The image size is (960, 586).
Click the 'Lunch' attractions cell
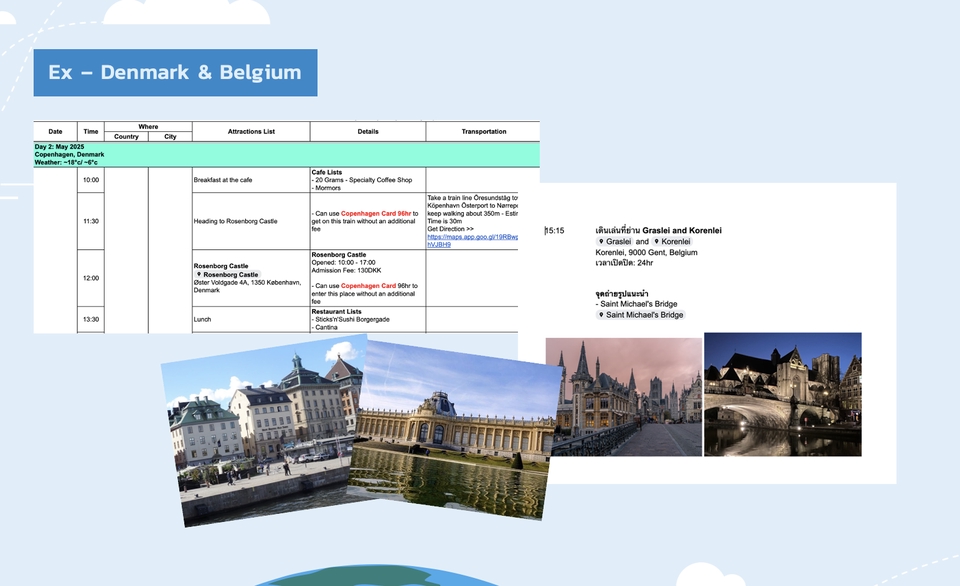(x=251, y=319)
